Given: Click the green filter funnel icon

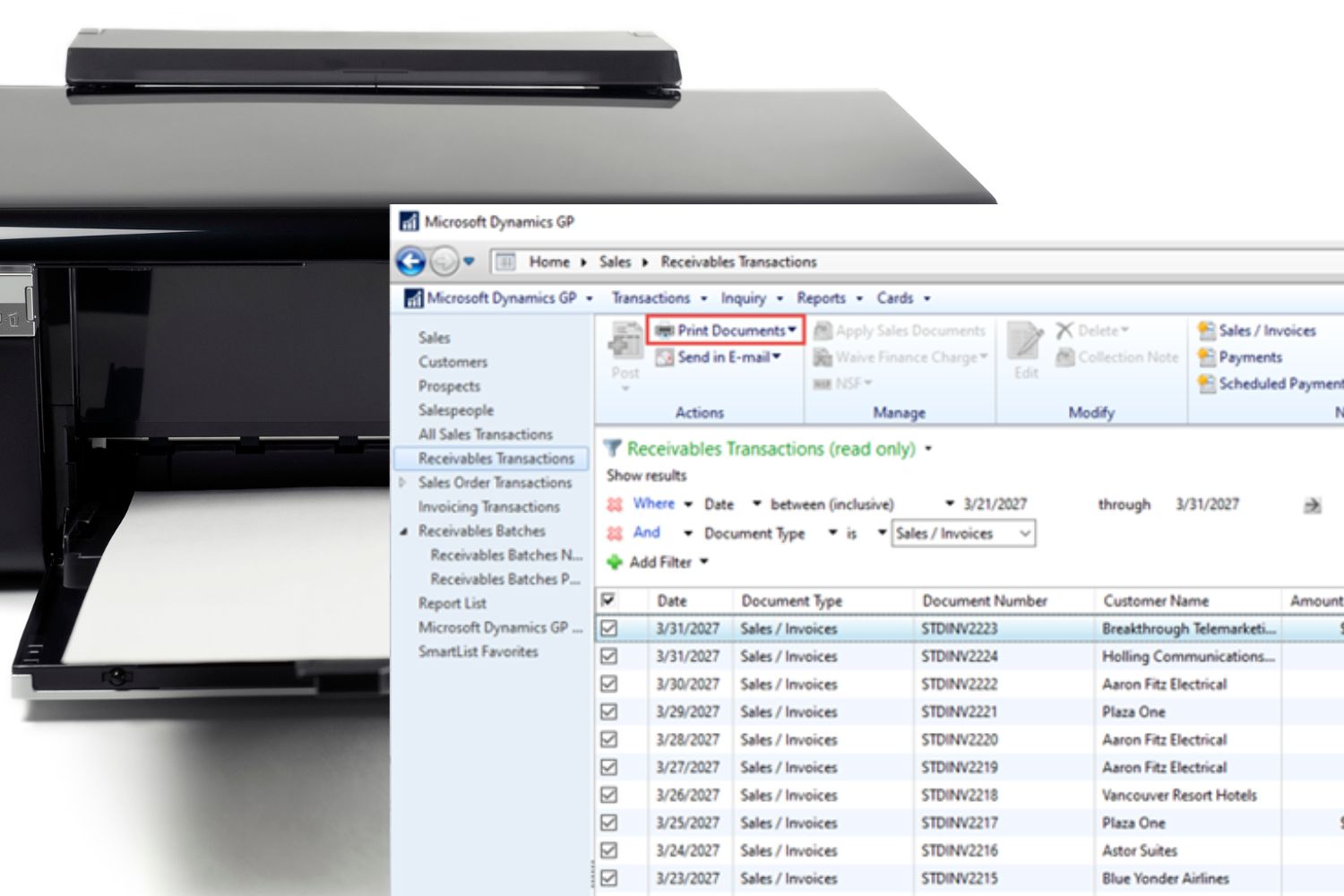Looking at the screenshot, I should (x=614, y=448).
